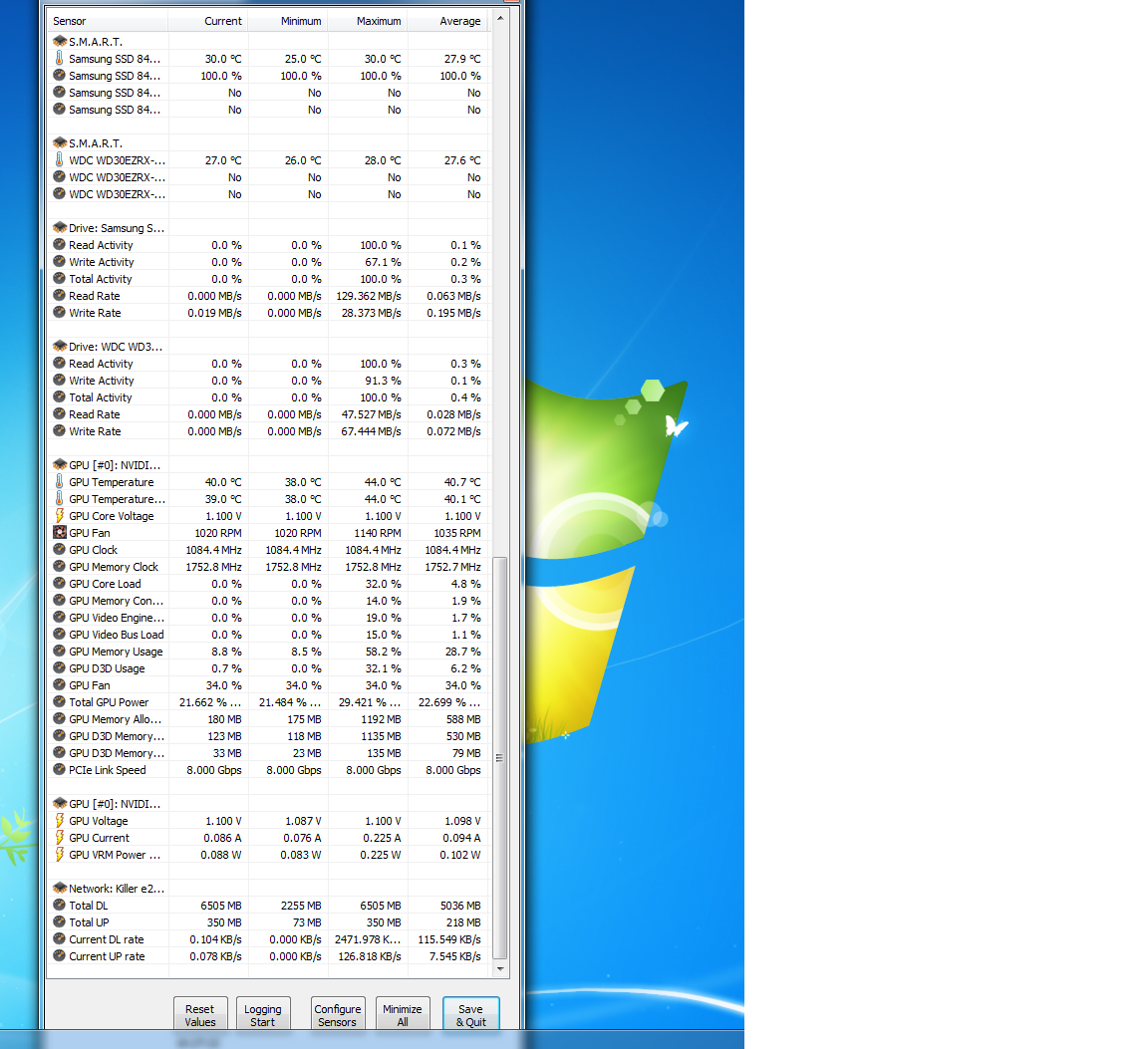The width and height of the screenshot is (1148, 1049).
Task: Click the gauge icon beside PCIe Link Speed
Action: [60, 769]
